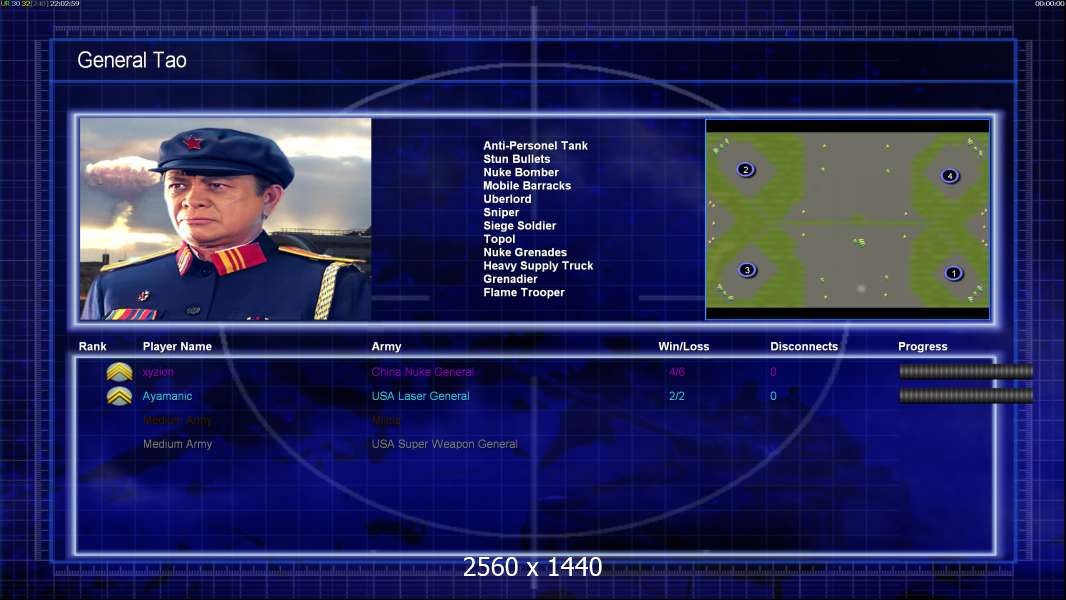
Task: Click "Flame Trooper" in the unit list
Action: pos(523,292)
